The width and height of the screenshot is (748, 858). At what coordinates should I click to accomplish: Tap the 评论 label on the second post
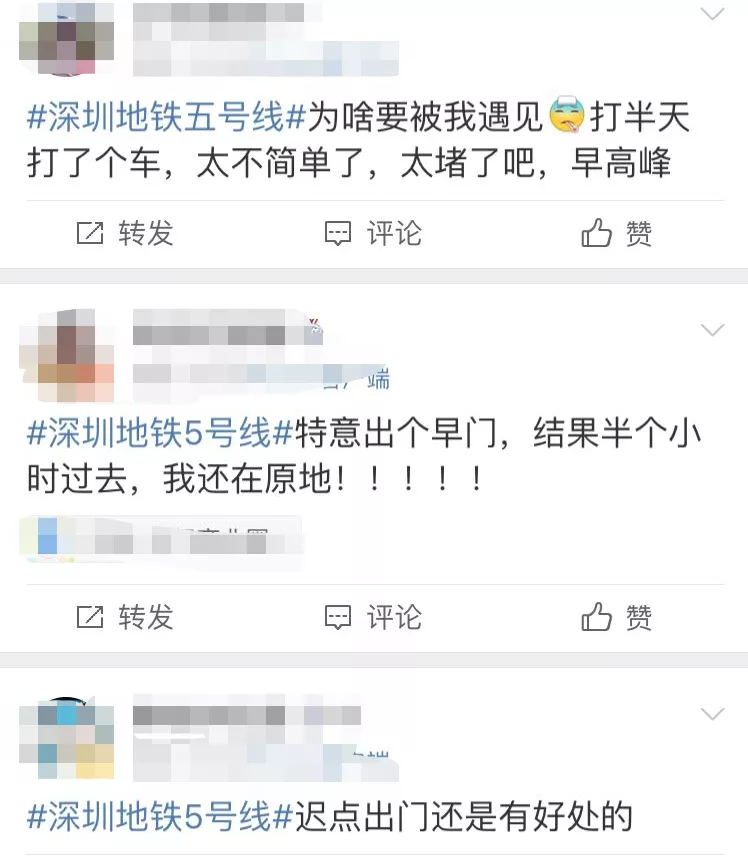click(x=395, y=617)
